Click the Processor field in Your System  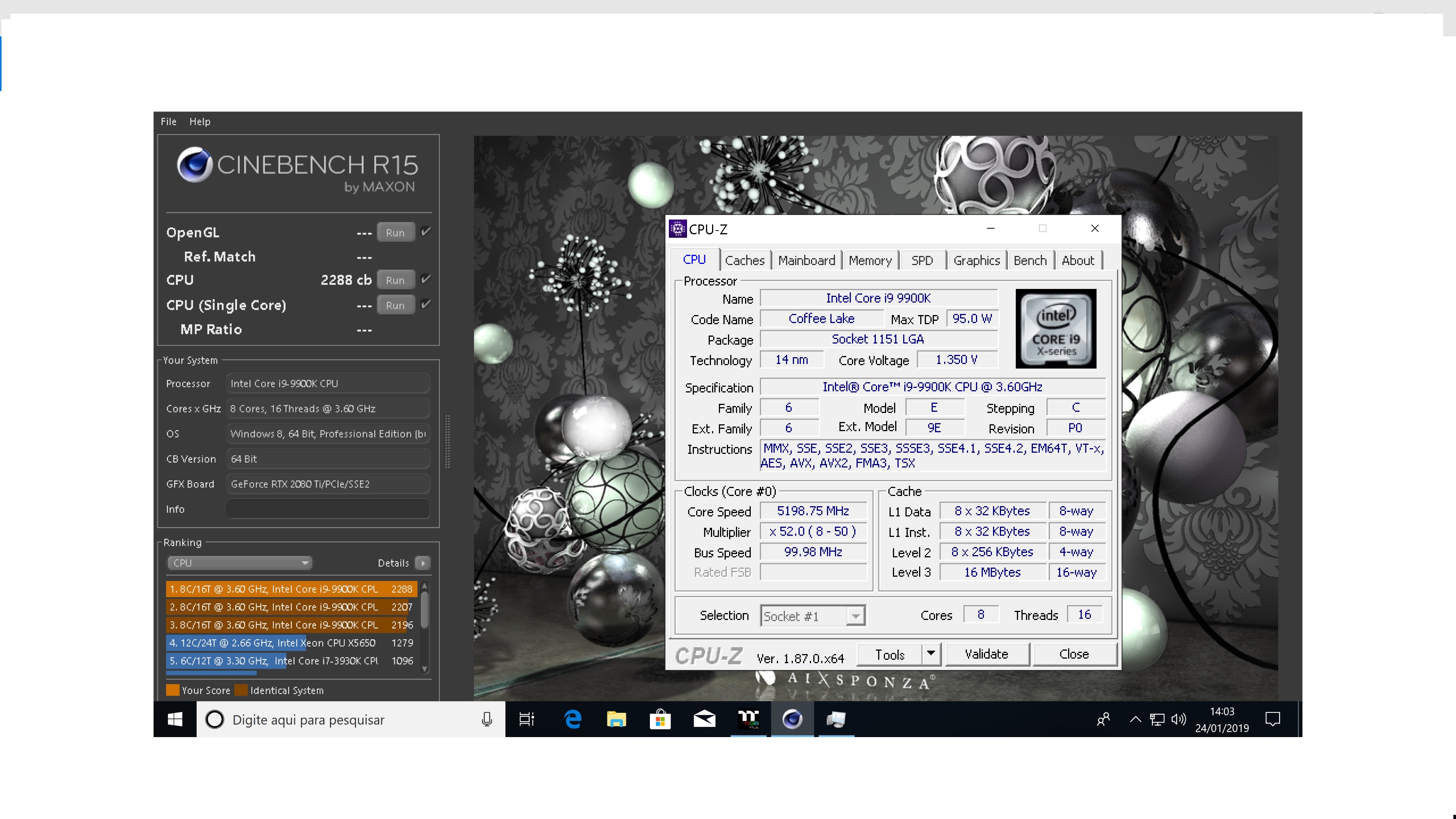[328, 383]
